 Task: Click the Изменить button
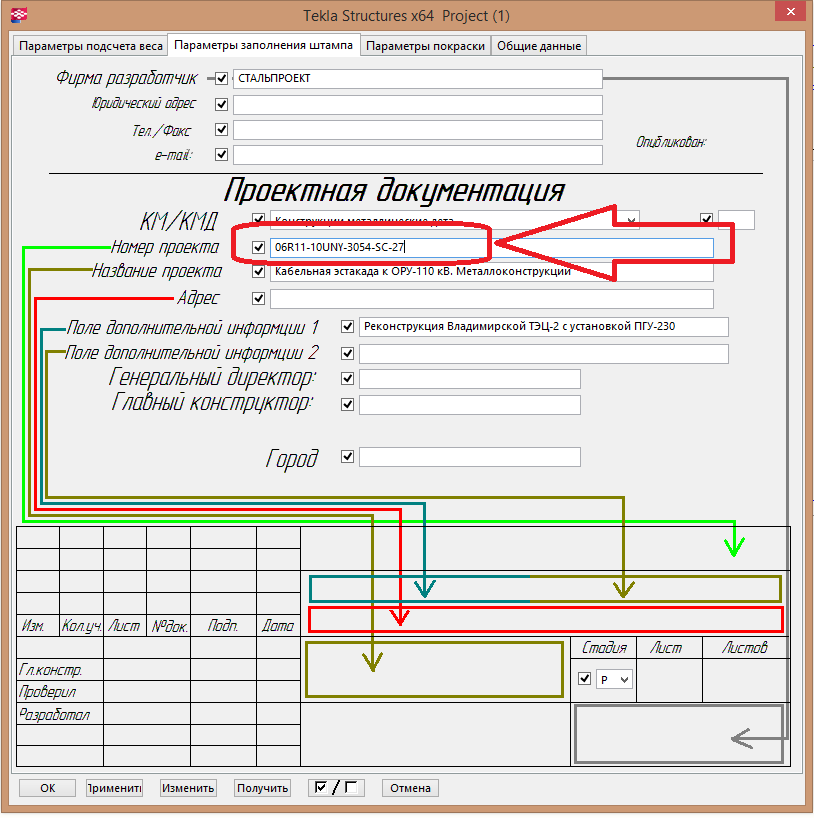click(188, 788)
